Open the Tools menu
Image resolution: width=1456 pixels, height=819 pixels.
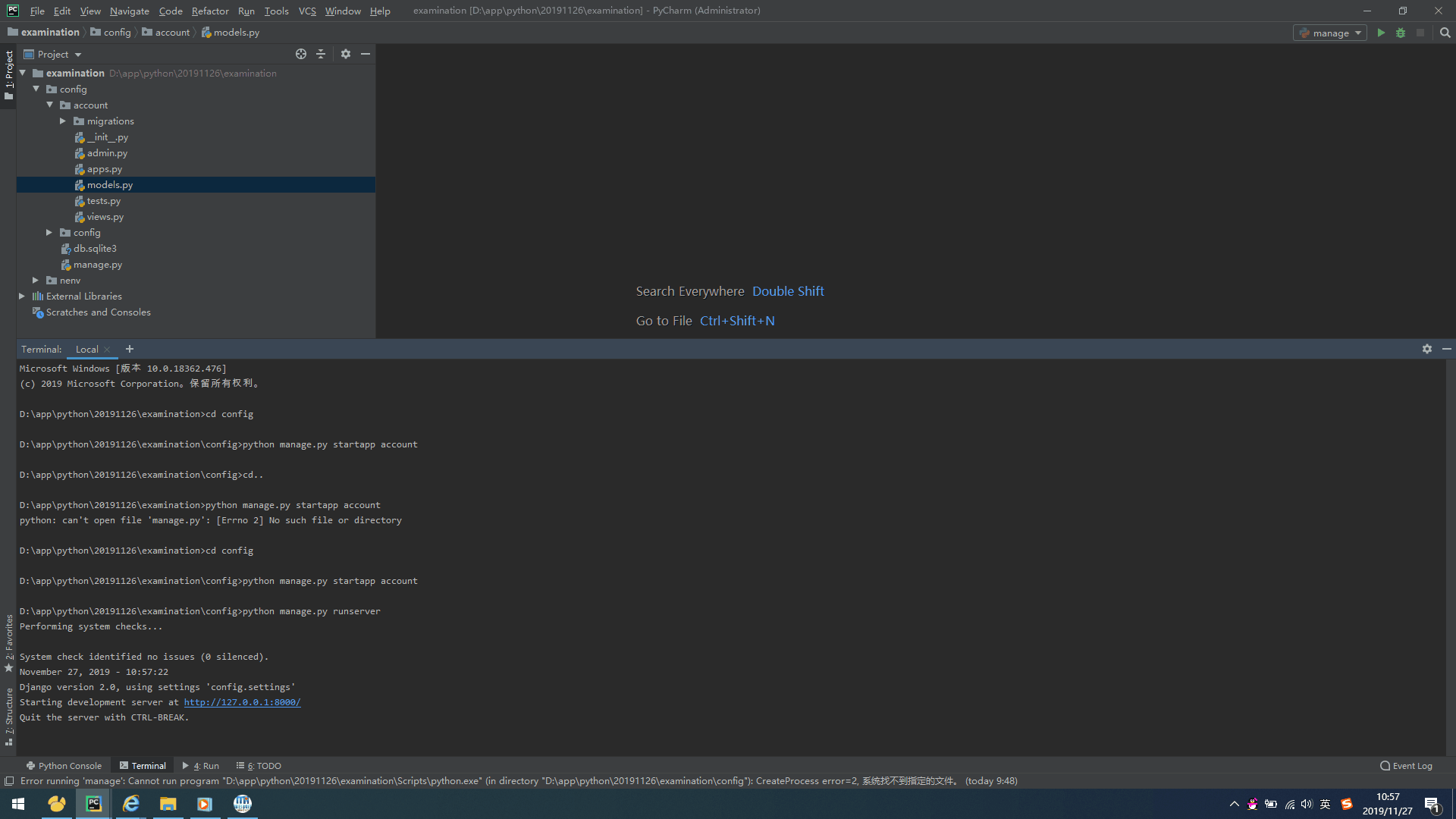point(276,11)
